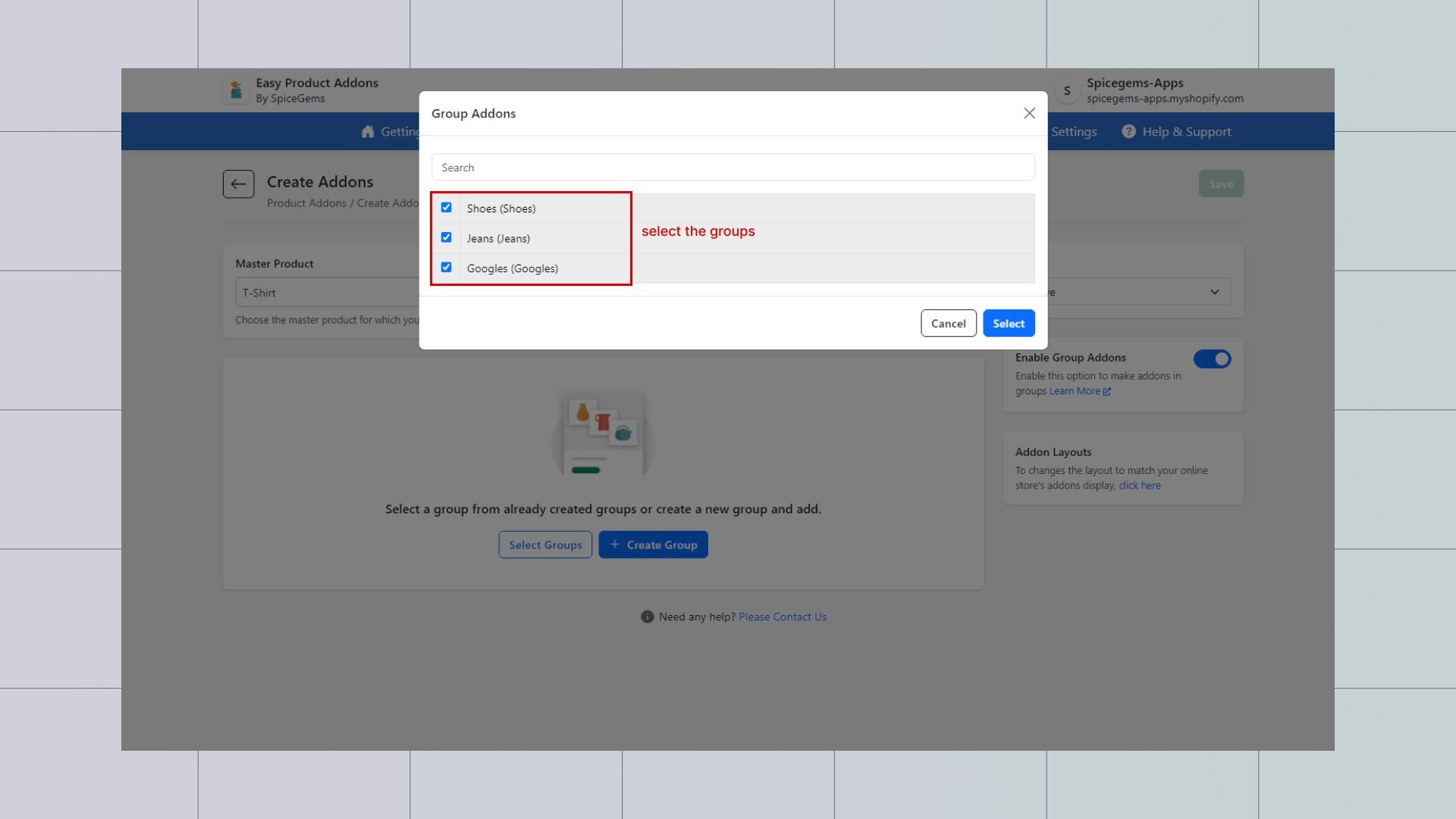The width and height of the screenshot is (1456, 819).
Task: Click the addons illustration image
Action: (x=603, y=434)
